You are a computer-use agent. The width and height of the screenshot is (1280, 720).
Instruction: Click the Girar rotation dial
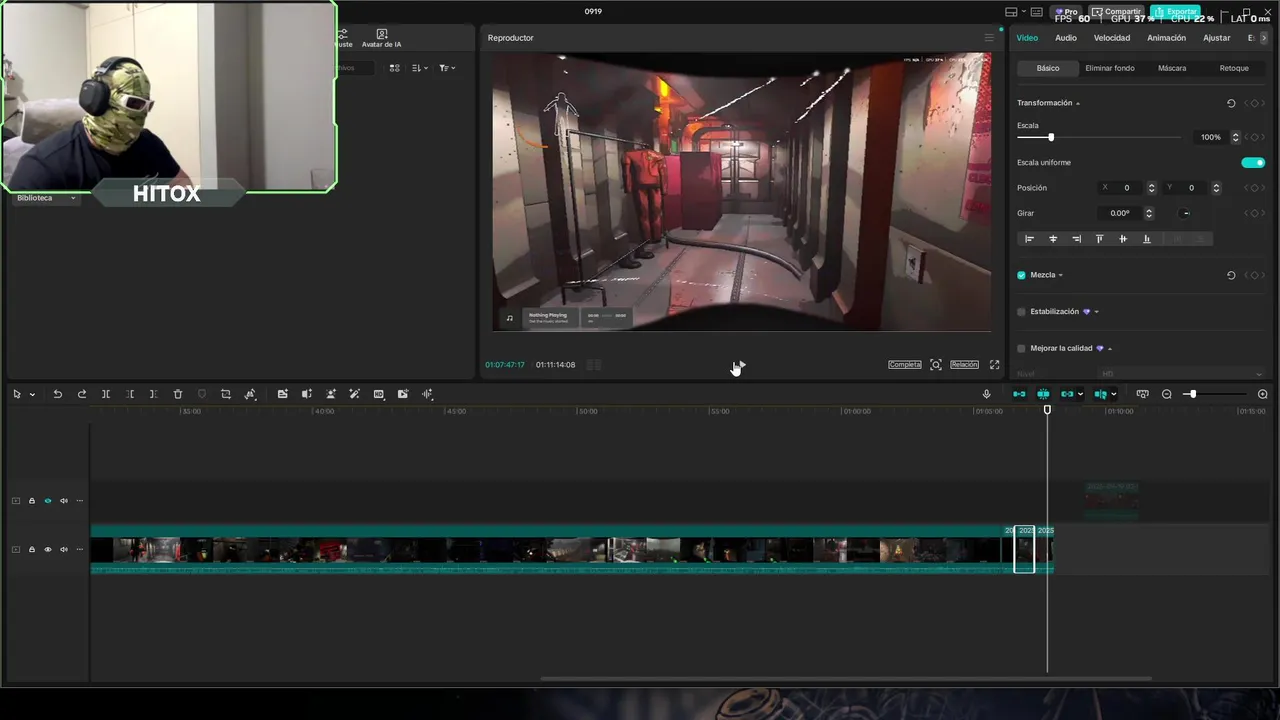[x=1185, y=213]
